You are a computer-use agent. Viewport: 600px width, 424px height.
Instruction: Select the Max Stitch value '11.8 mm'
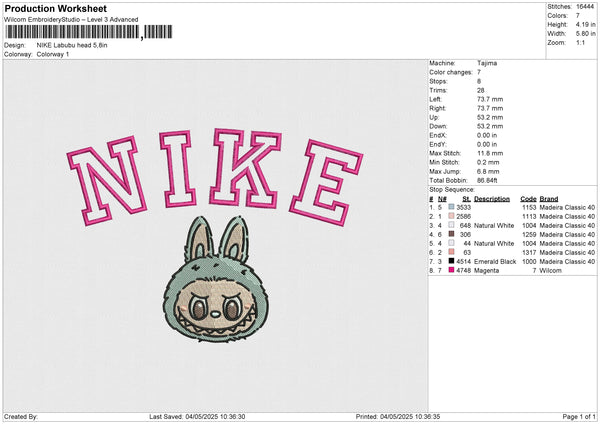[x=490, y=153]
